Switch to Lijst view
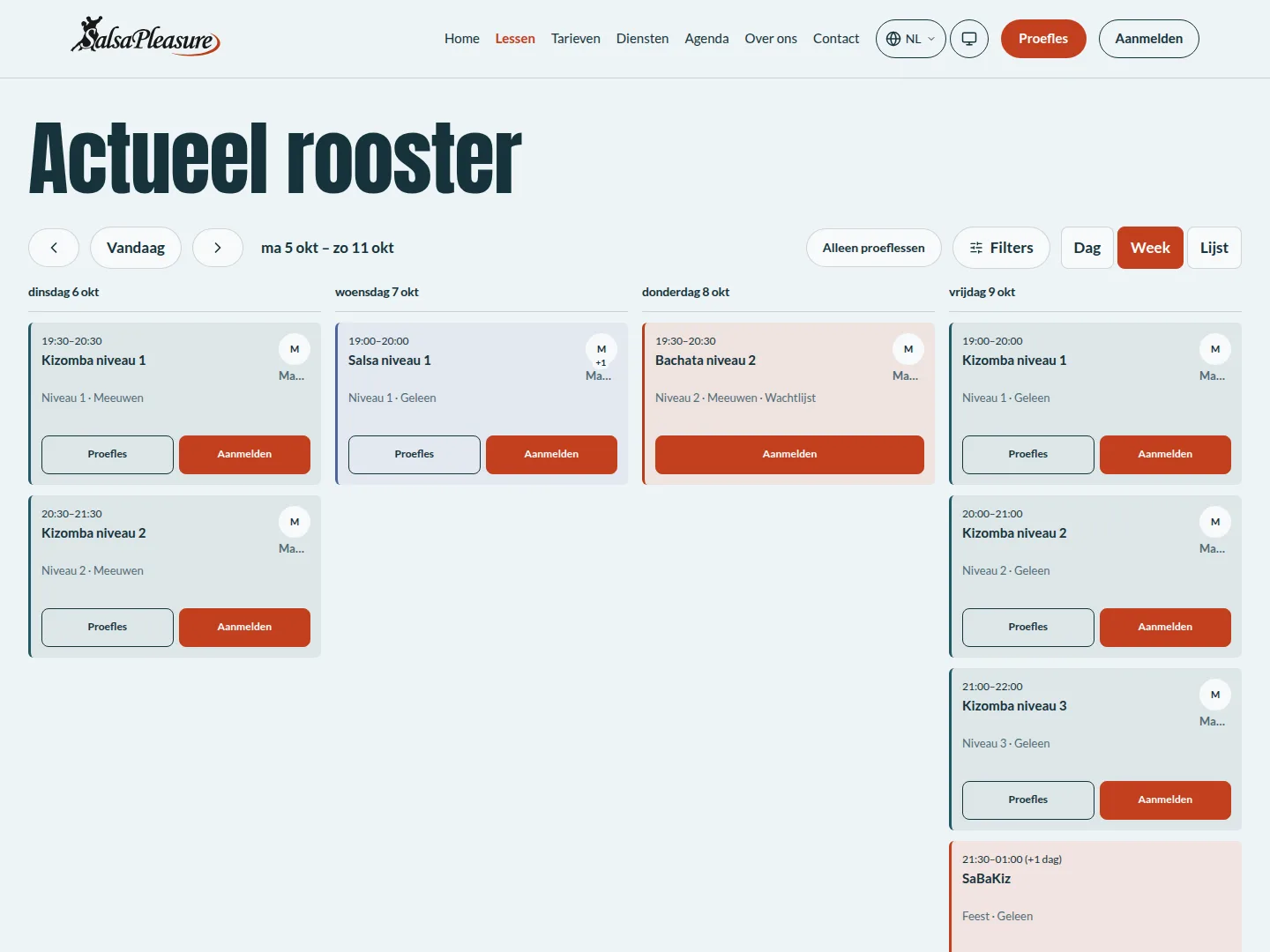Screen dimensions: 1270x952 [1214, 248]
